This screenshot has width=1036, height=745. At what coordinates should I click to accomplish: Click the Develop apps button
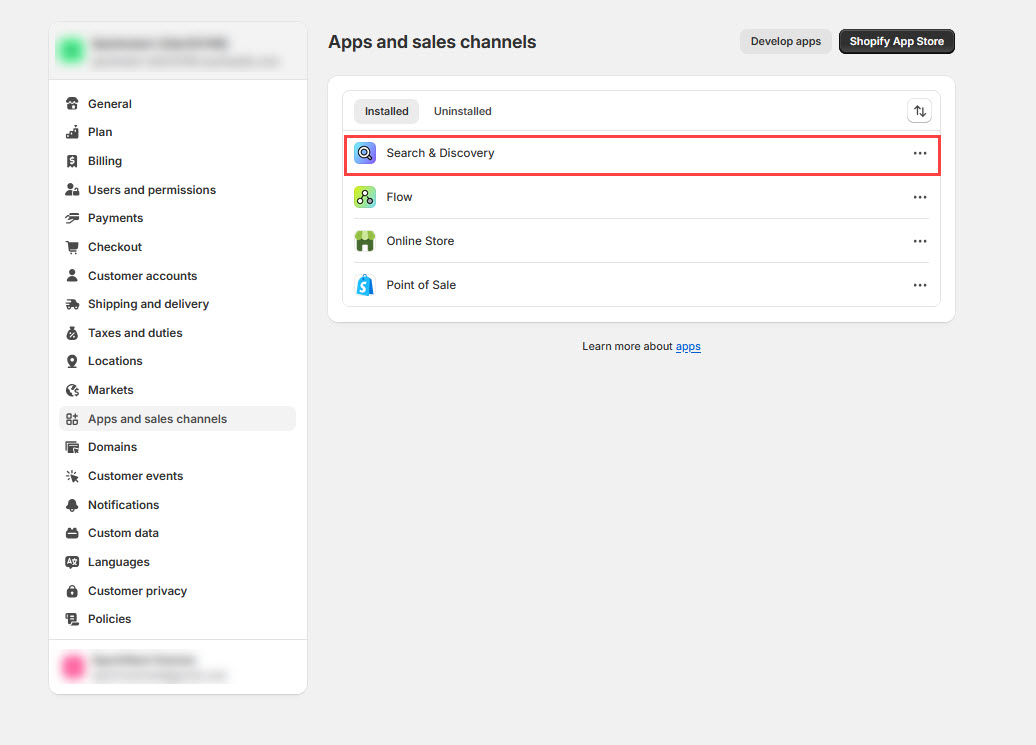[785, 41]
